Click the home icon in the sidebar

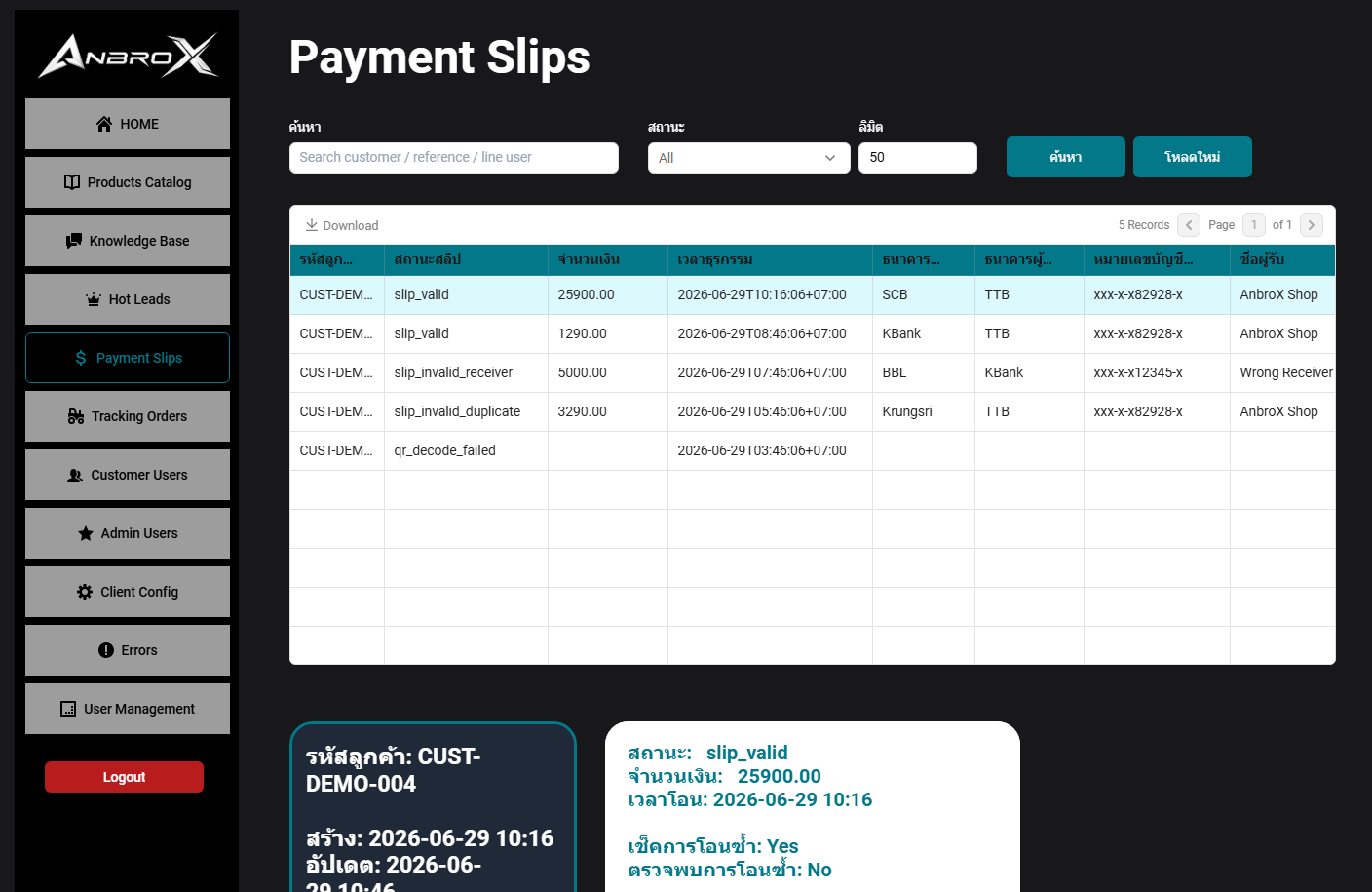104,124
